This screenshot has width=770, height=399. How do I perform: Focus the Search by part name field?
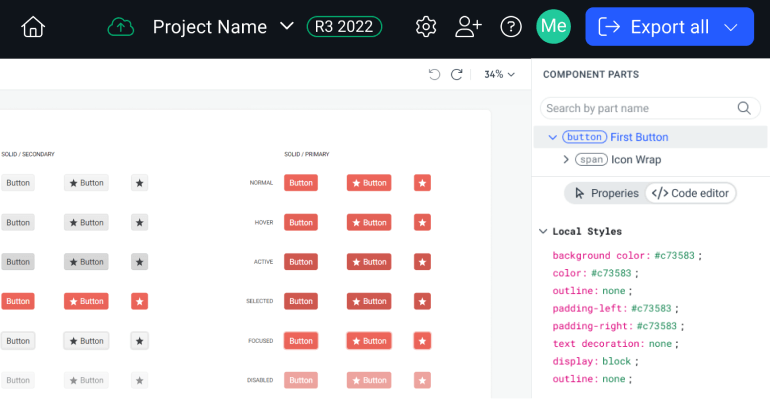pos(650,108)
